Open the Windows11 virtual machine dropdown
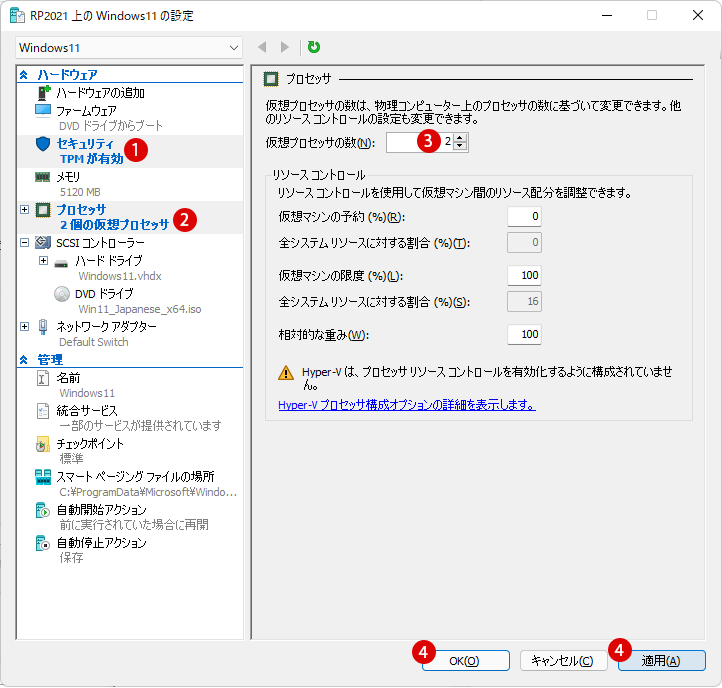Image resolution: width=722 pixels, height=688 pixels. tap(129, 48)
